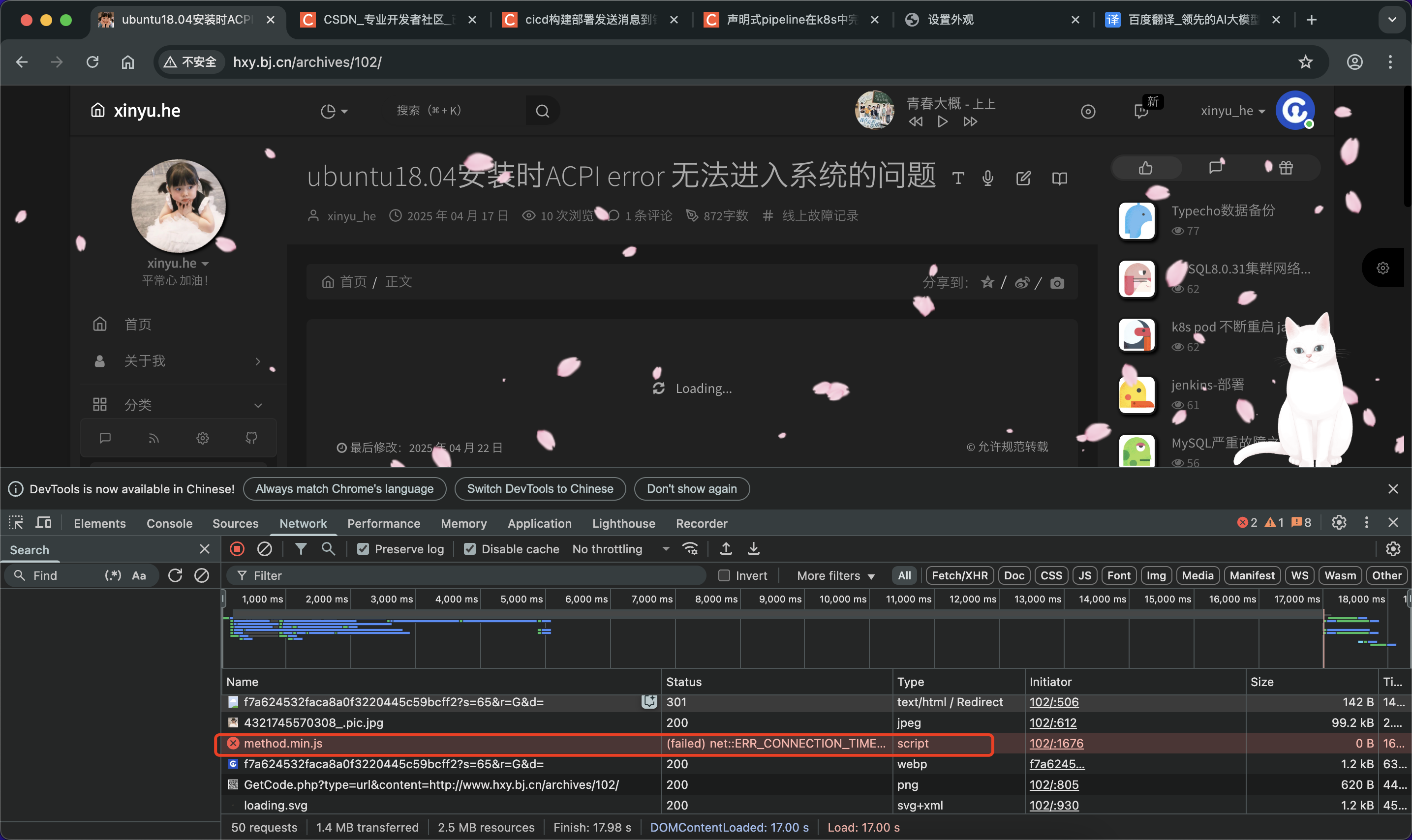This screenshot has height=840, width=1412.
Task: Open the More filters dropdown
Action: click(x=836, y=576)
